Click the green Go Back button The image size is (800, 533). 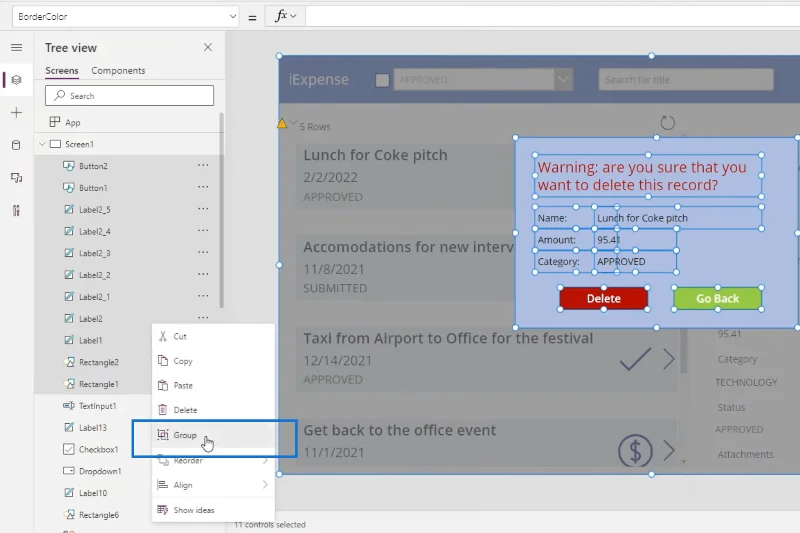click(x=717, y=298)
